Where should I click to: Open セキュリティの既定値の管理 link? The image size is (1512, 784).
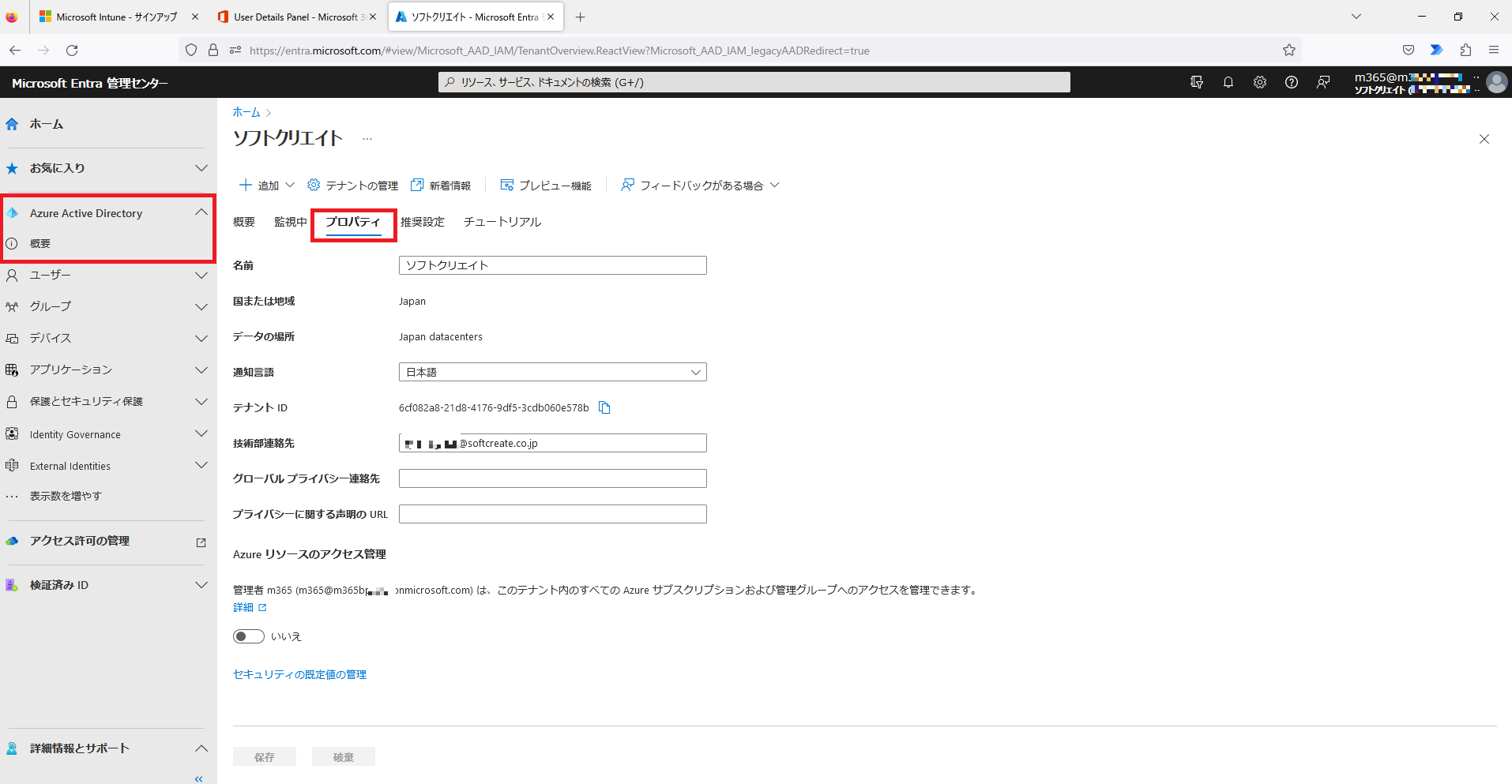[299, 674]
